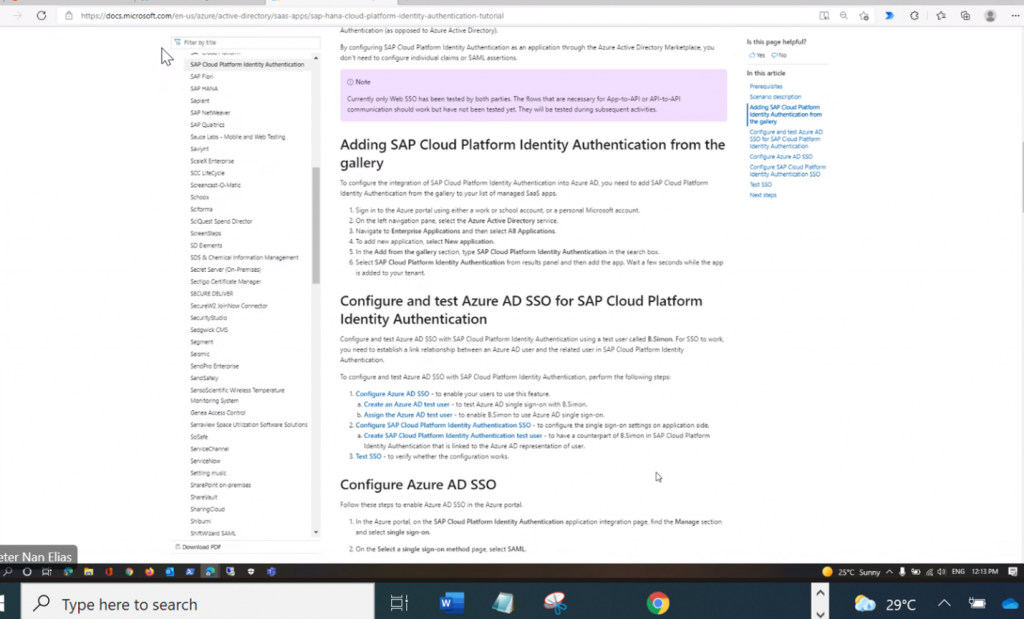This screenshot has height=619, width=1024.
Task: Open the SharePoint on-premises sidebar entry
Action: click(x=220, y=485)
